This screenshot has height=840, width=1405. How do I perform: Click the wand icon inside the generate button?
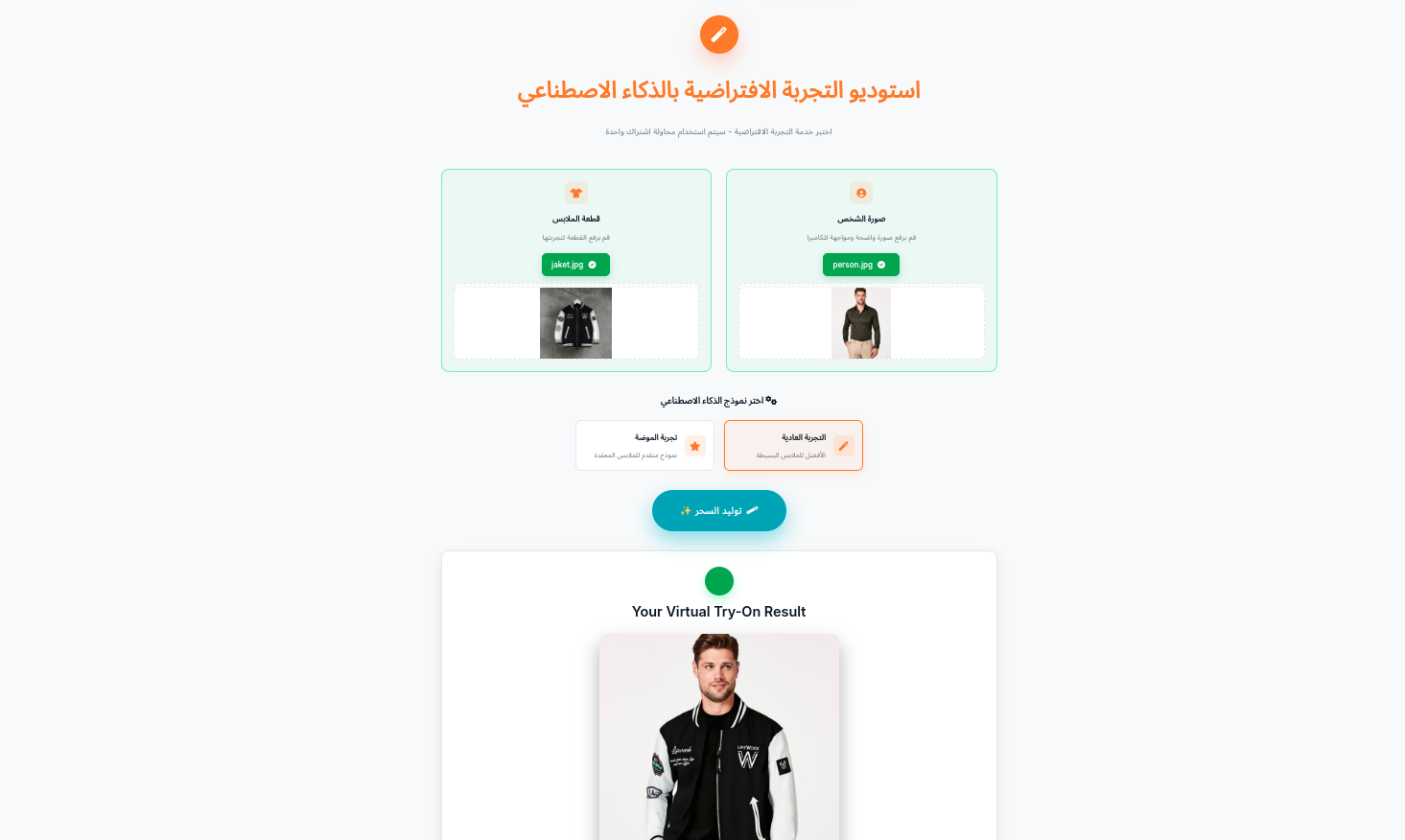coord(752,510)
